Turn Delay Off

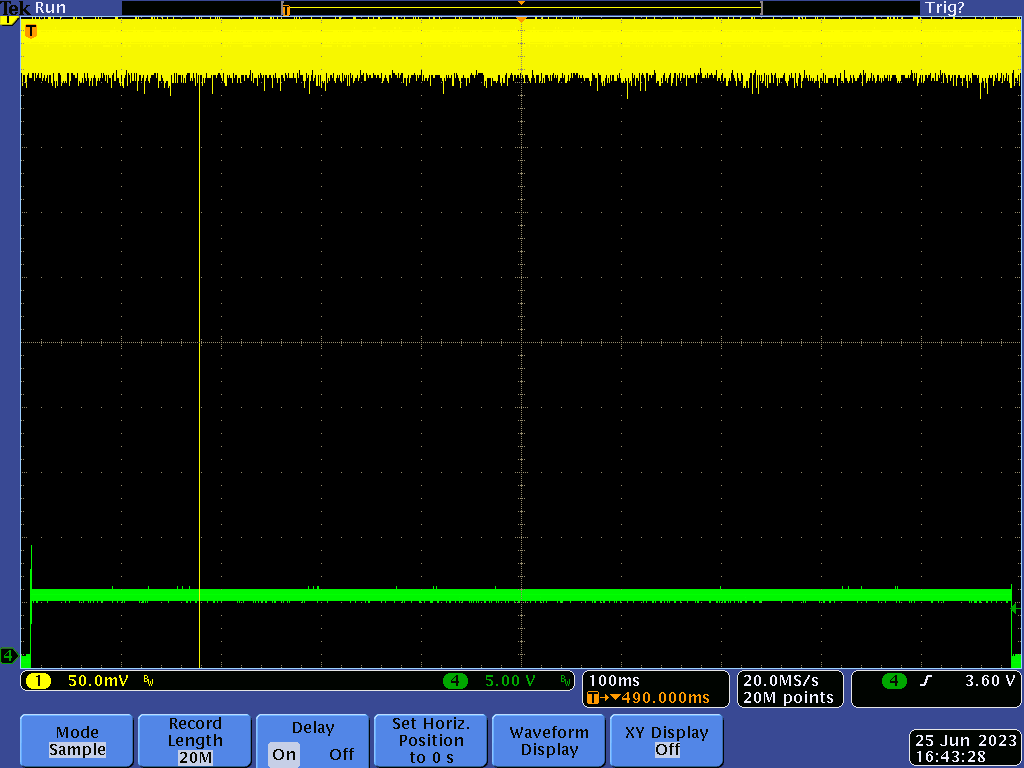[341, 754]
